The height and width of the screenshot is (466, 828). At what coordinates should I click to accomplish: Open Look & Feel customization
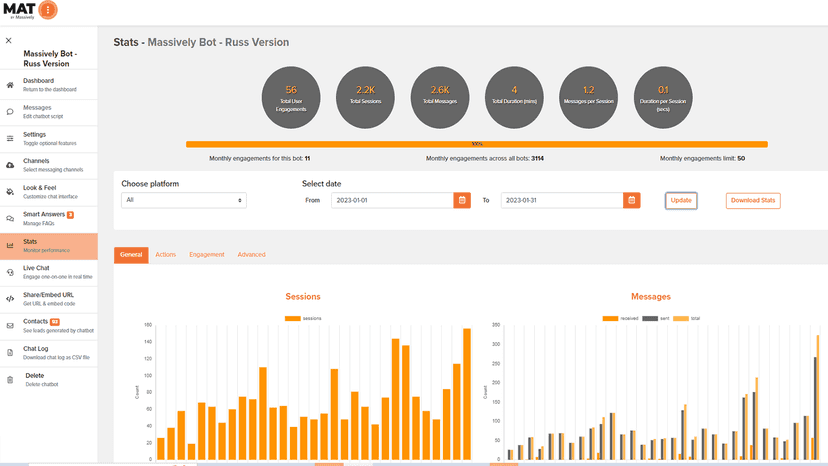(49, 192)
